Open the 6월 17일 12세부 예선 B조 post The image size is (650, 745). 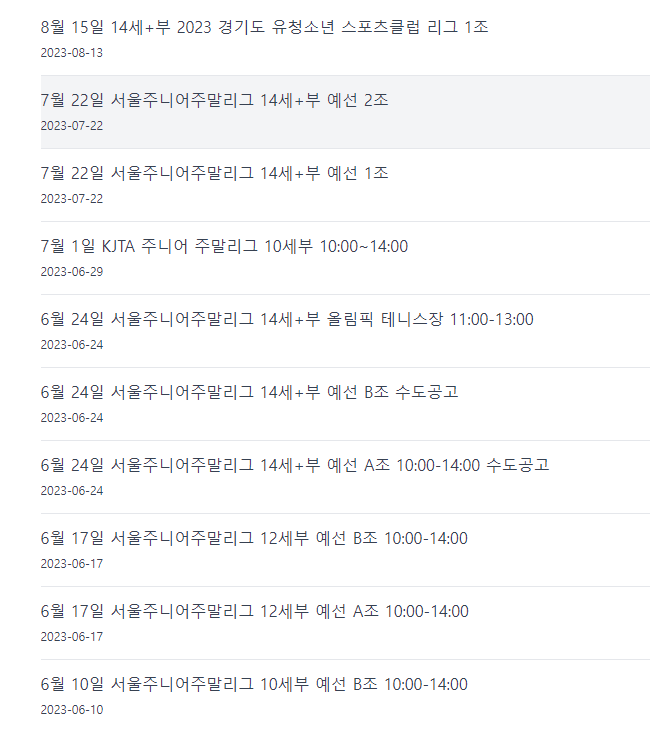[x=254, y=538]
